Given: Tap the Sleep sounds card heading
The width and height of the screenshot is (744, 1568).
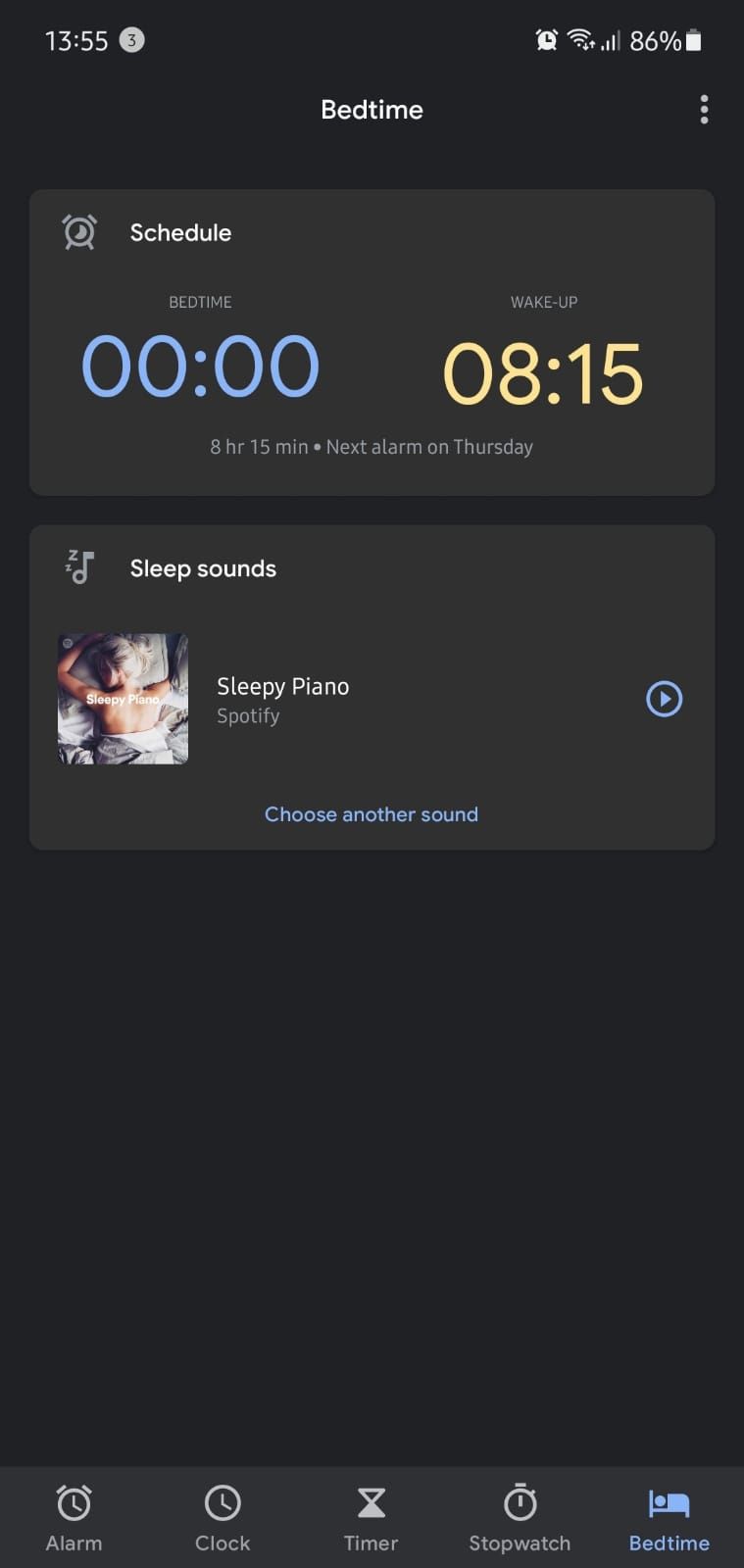Looking at the screenshot, I should point(203,568).
